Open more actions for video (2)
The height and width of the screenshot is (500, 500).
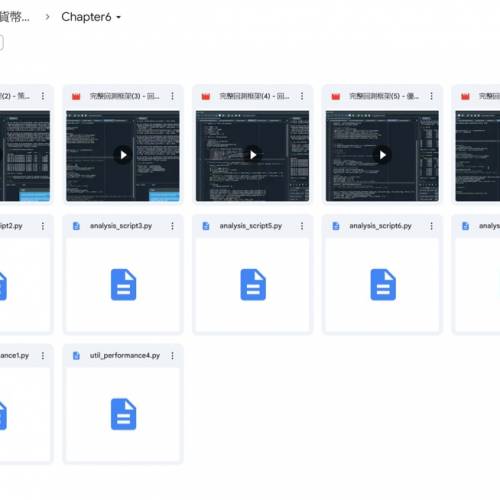point(43,96)
